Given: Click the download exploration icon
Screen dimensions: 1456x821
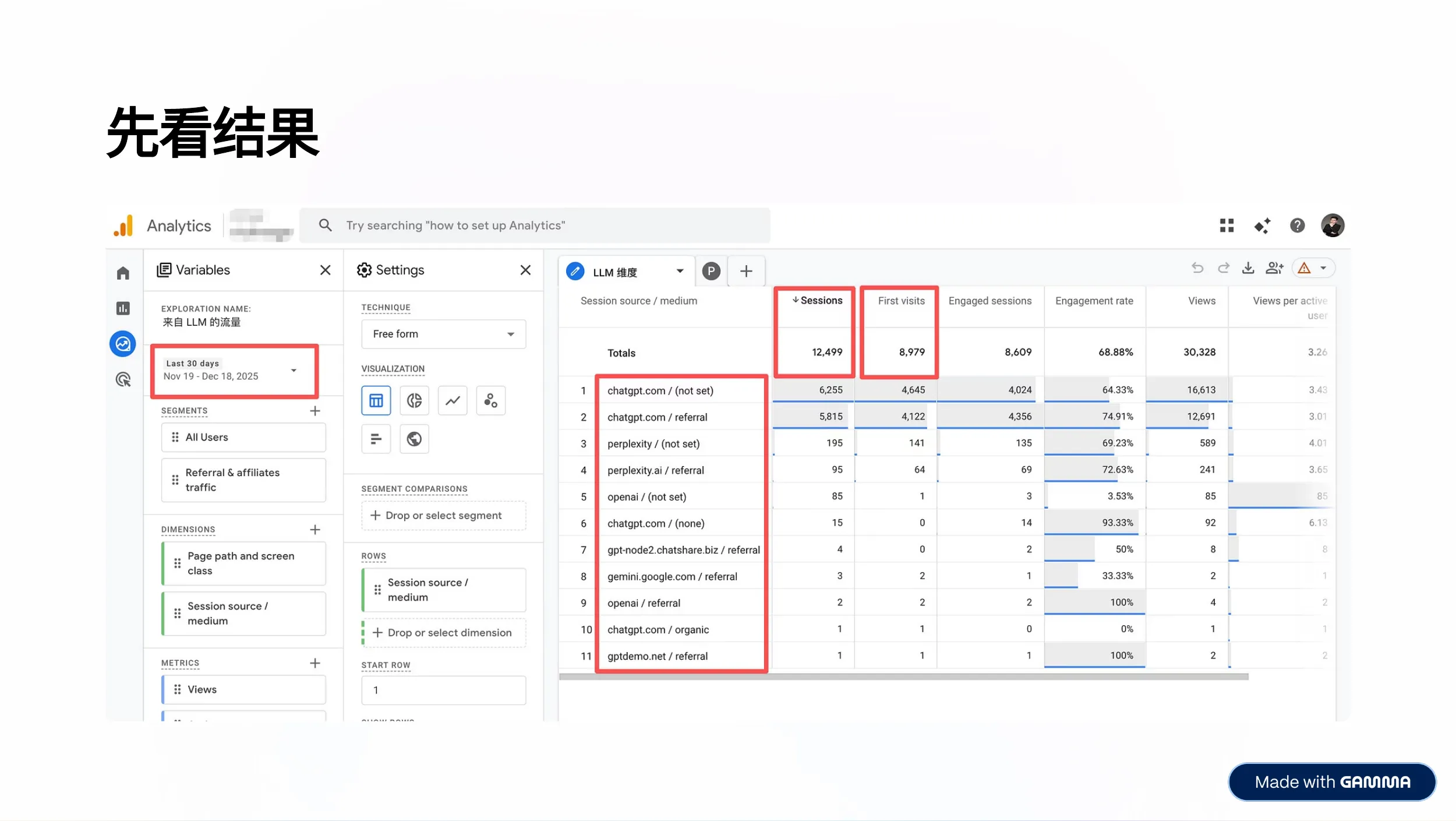Looking at the screenshot, I should (1248, 269).
